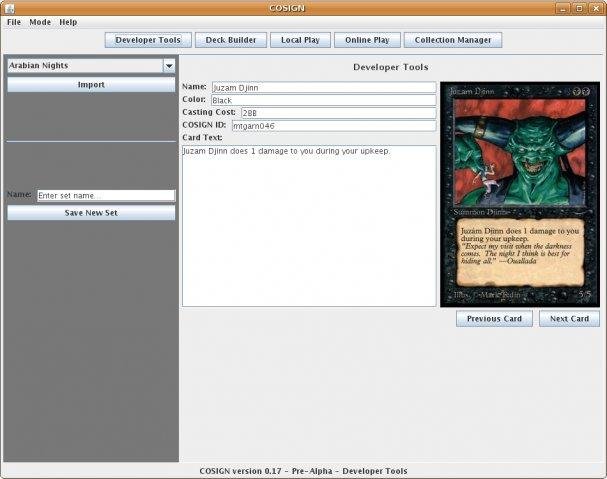This screenshot has width=607, height=479.
Task: Switch to Developer Tools mode
Action: pyautogui.click(x=148, y=40)
